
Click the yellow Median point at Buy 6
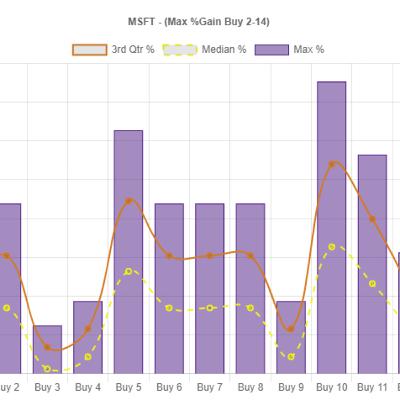[x=169, y=308]
